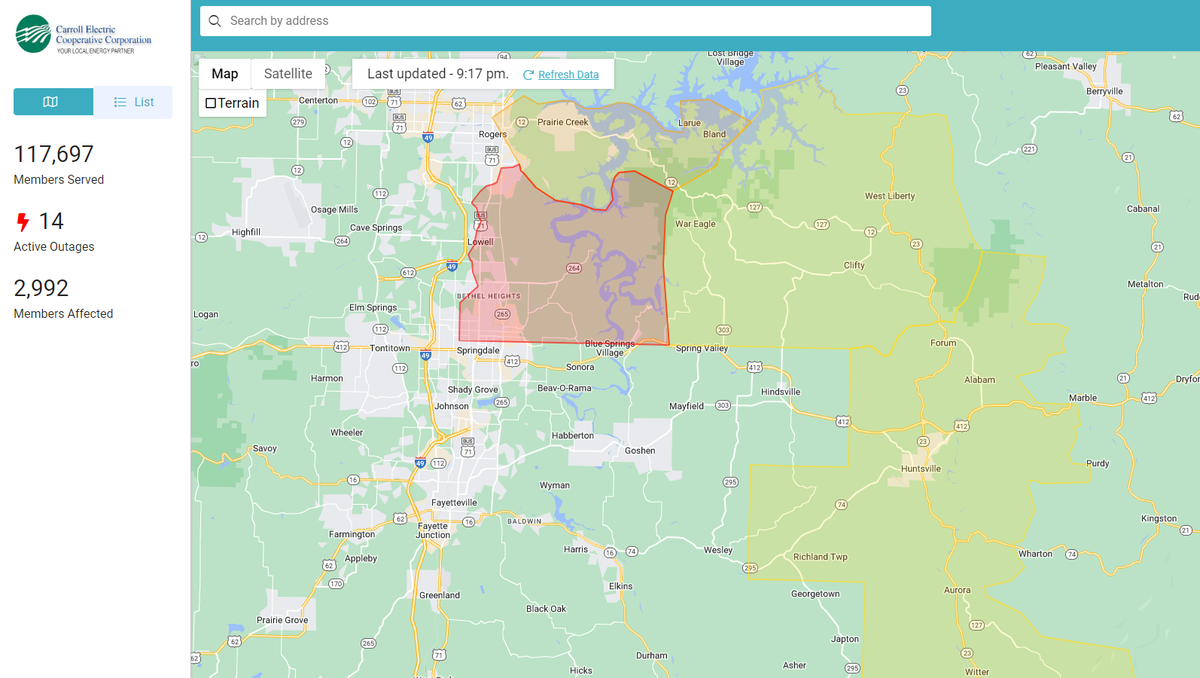1200x678 pixels.
Task: Focus the Search by address field
Action: 565,21
